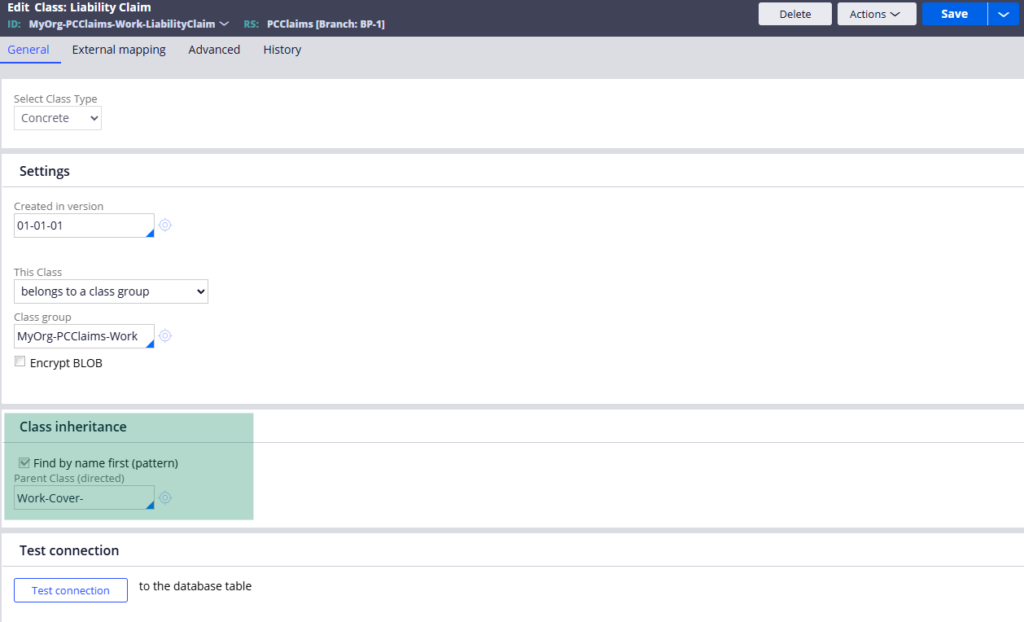Click the 'Edit Class: Liability Claim' title
This screenshot has height=622, width=1024.
79,7
